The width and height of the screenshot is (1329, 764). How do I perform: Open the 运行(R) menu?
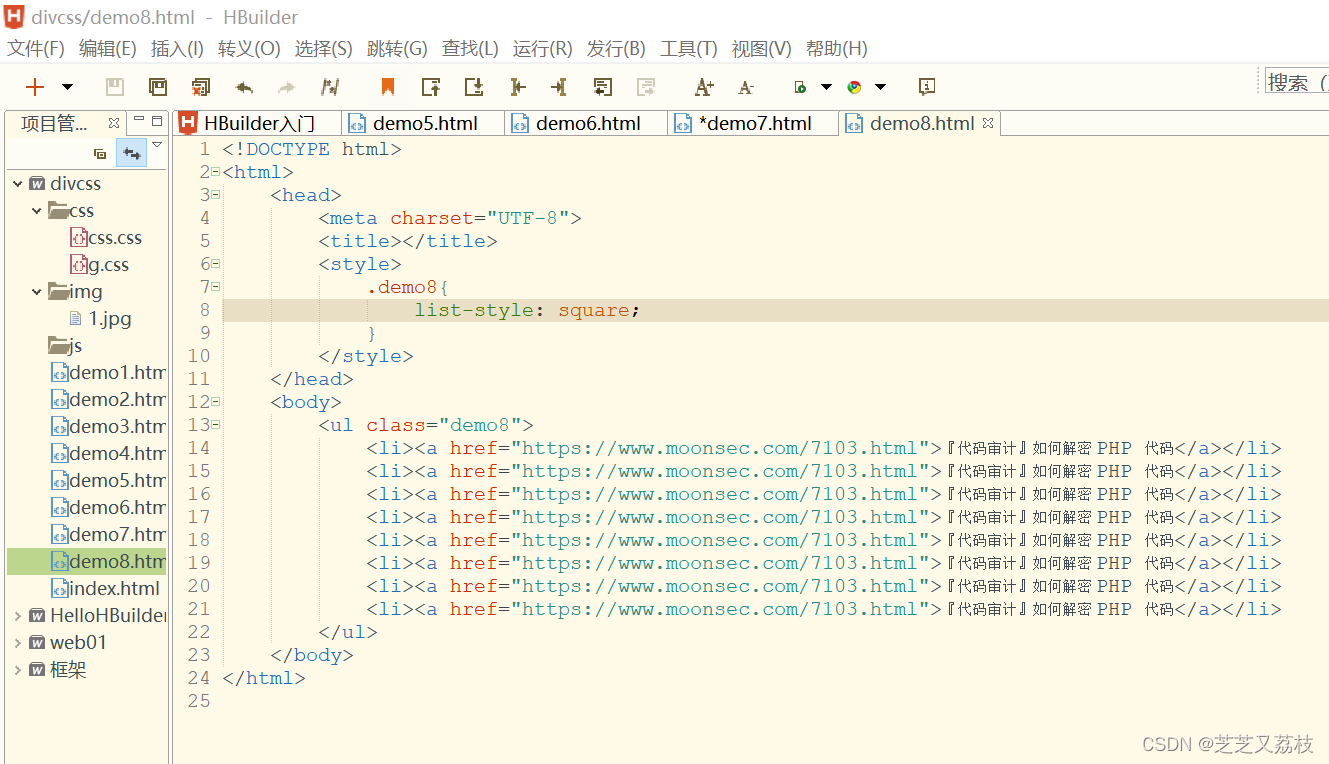coord(542,48)
